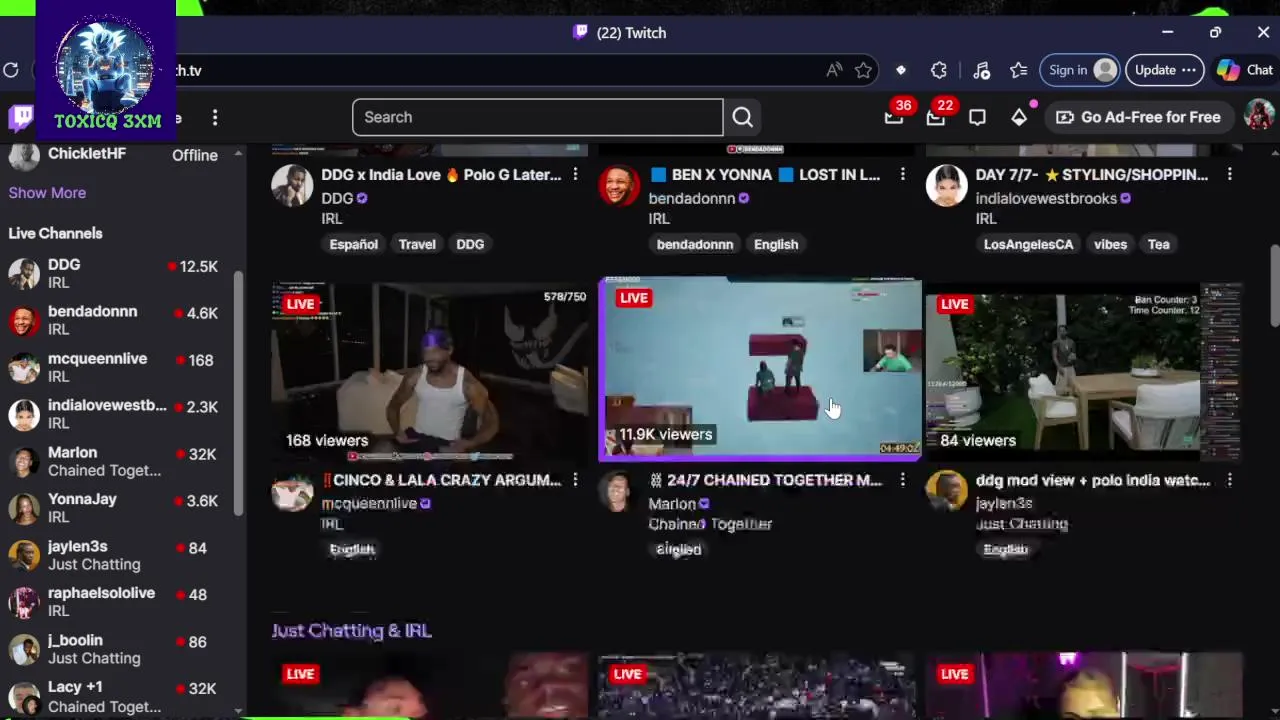Open indialovewestb... in the Live Channels sidebar
The image size is (1280, 720).
[117, 414]
